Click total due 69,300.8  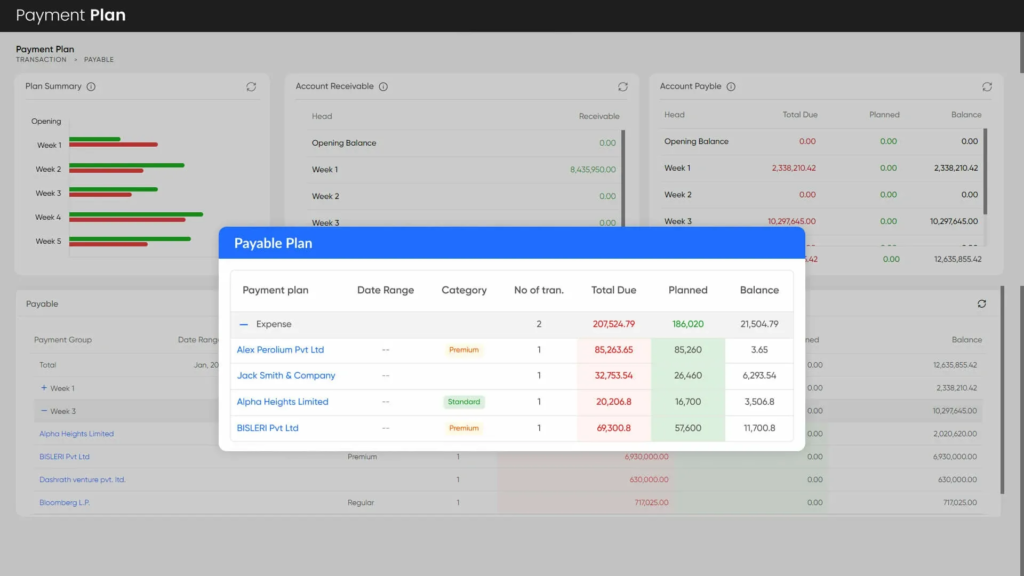pyautogui.click(x=614, y=428)
